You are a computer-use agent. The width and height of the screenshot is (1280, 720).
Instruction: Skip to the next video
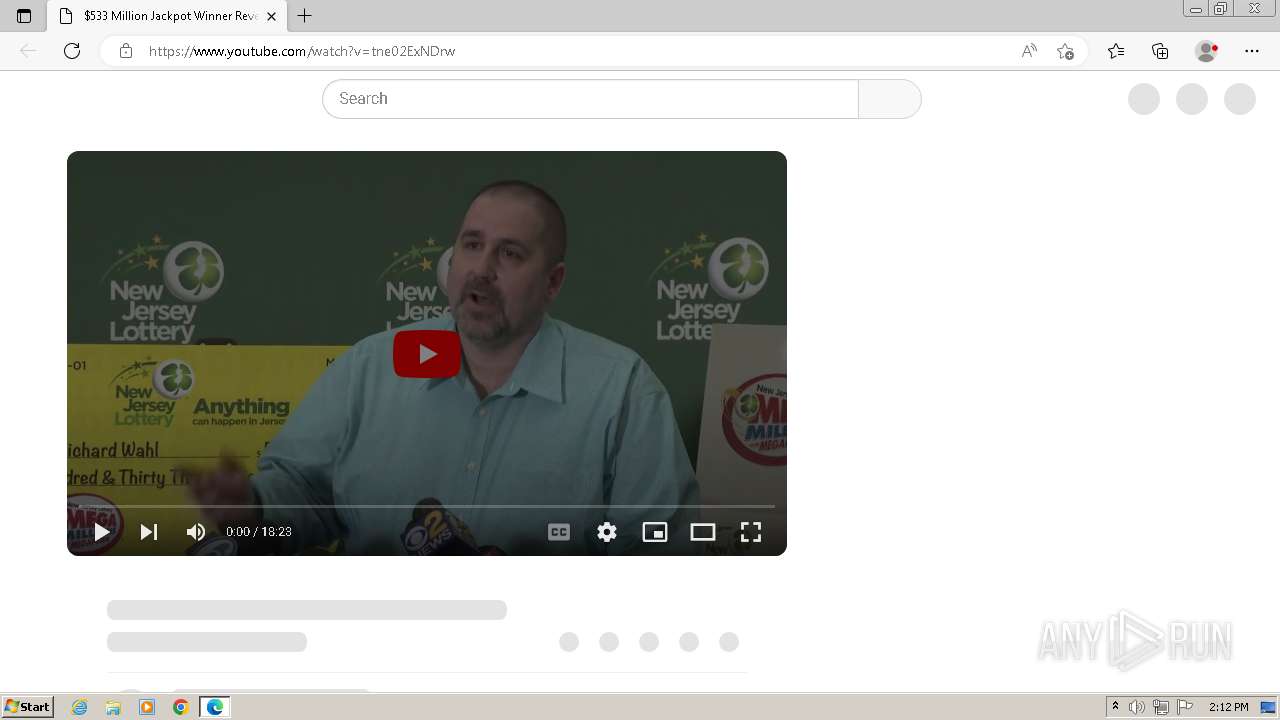(x=148, y=532)
